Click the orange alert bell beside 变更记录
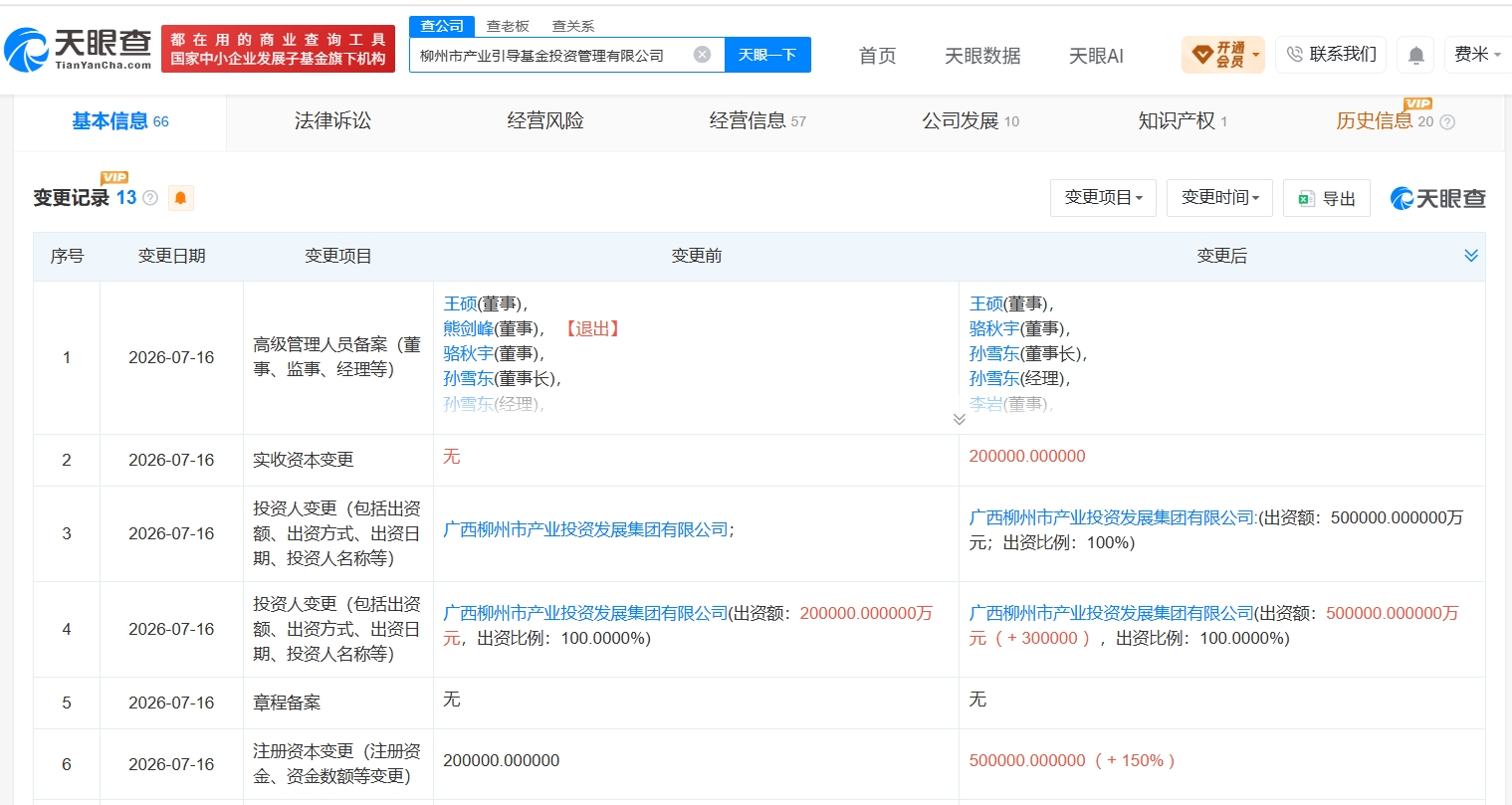This screenshot has height=805, width=1512. 180,198
